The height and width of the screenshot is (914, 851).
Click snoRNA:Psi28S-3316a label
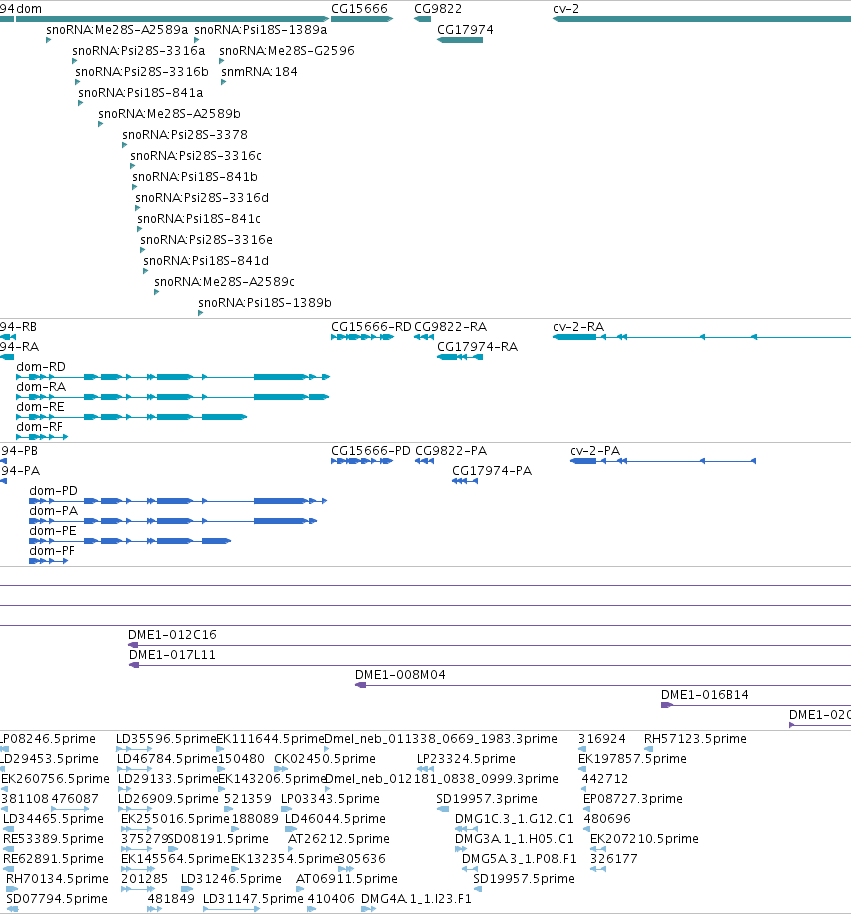click(139, 51)
